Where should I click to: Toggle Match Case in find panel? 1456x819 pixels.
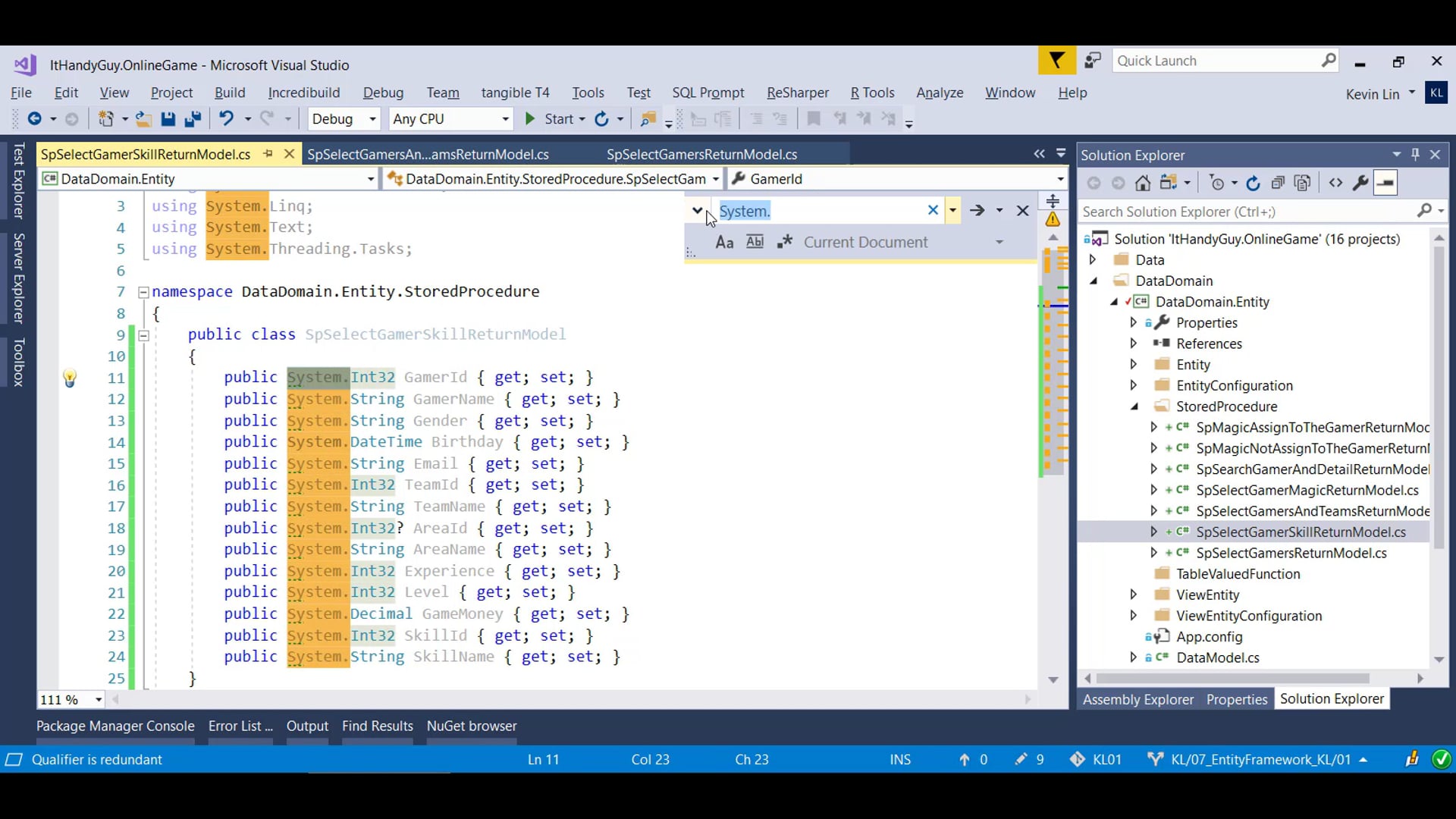tap(724, 243)
